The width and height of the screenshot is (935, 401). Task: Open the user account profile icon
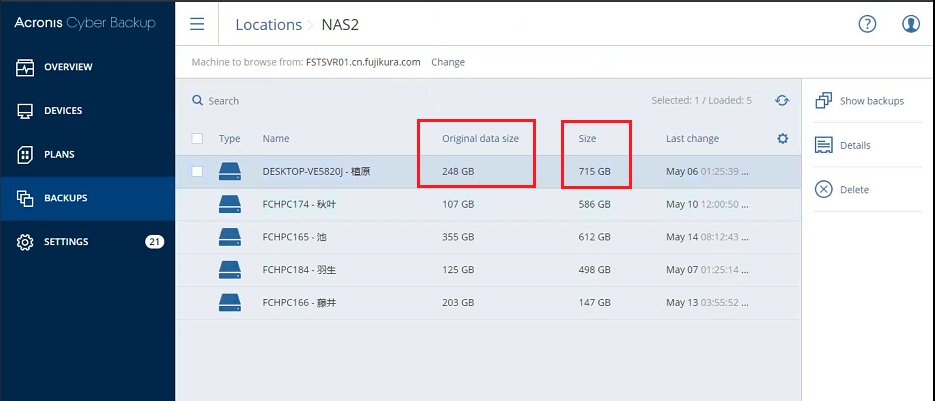911,24
